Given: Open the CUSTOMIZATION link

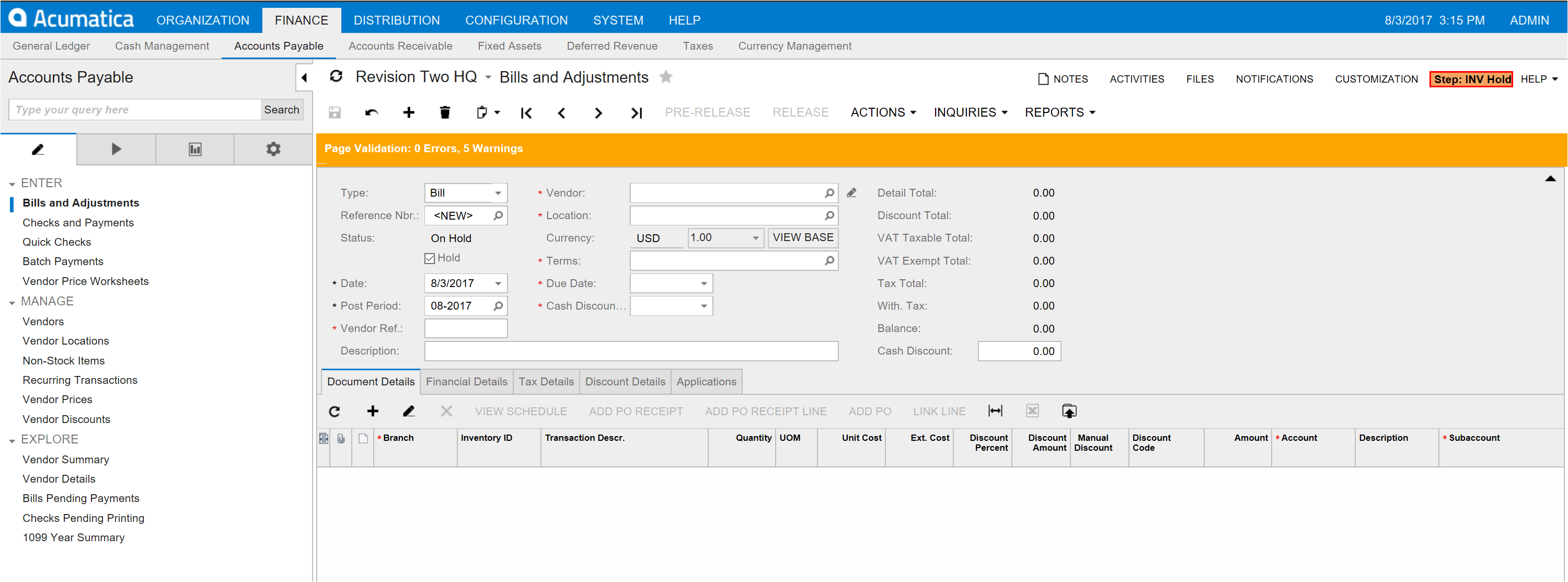Looking at the screenshot, I should point(1376,79).
